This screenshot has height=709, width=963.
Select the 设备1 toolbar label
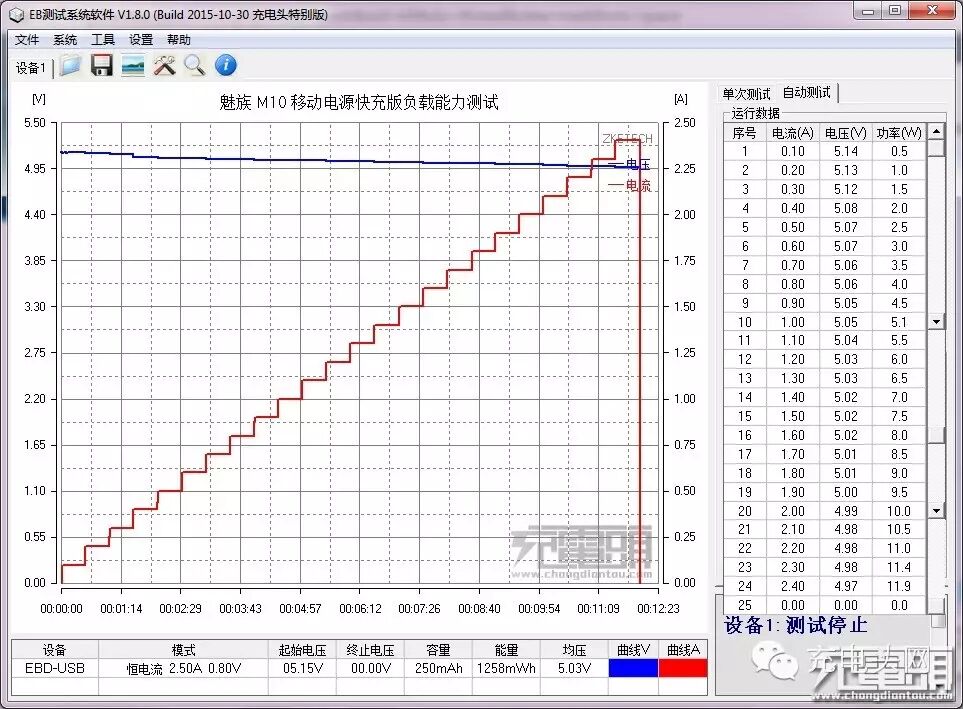31,68
